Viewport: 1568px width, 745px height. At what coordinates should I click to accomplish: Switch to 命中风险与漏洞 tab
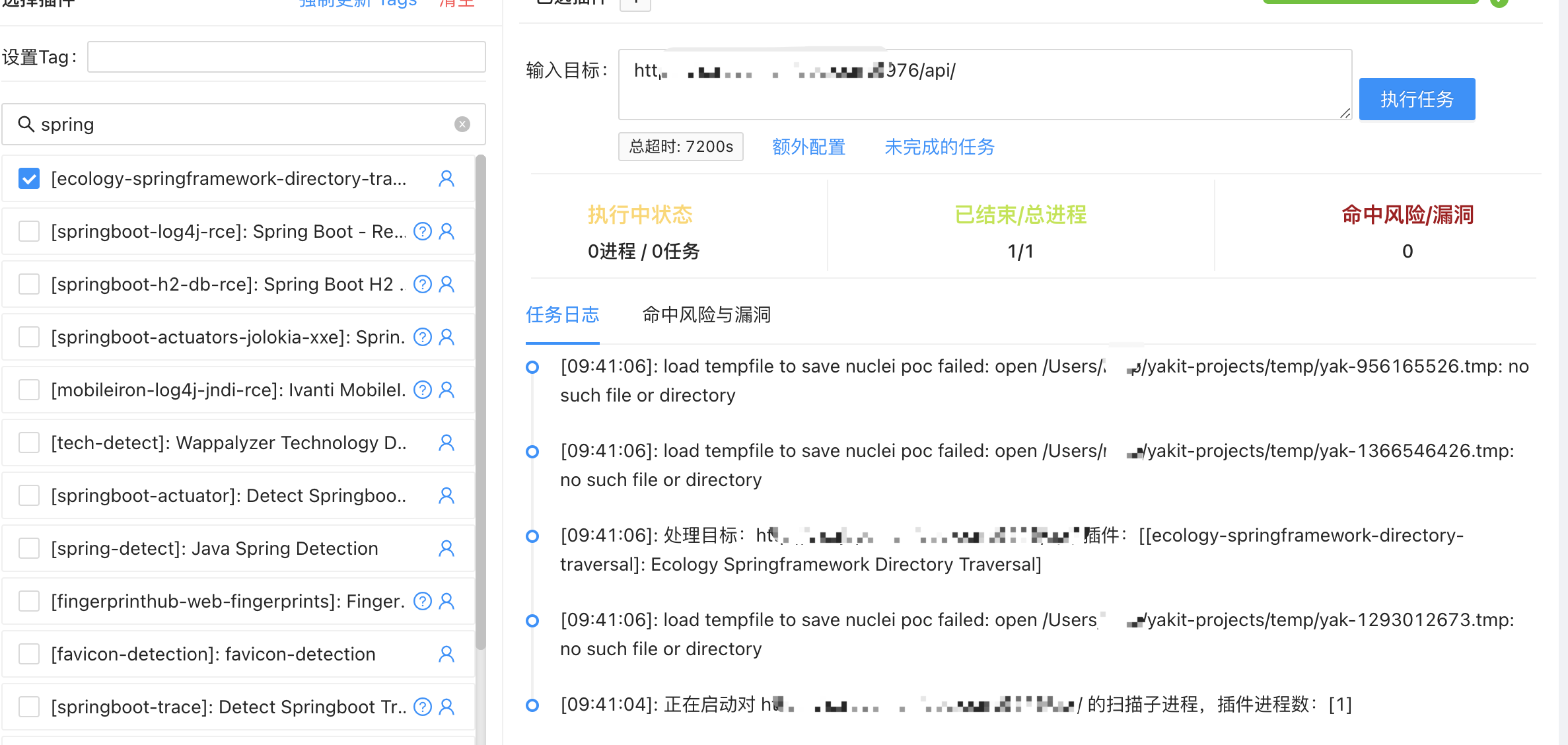coord(706,314)
